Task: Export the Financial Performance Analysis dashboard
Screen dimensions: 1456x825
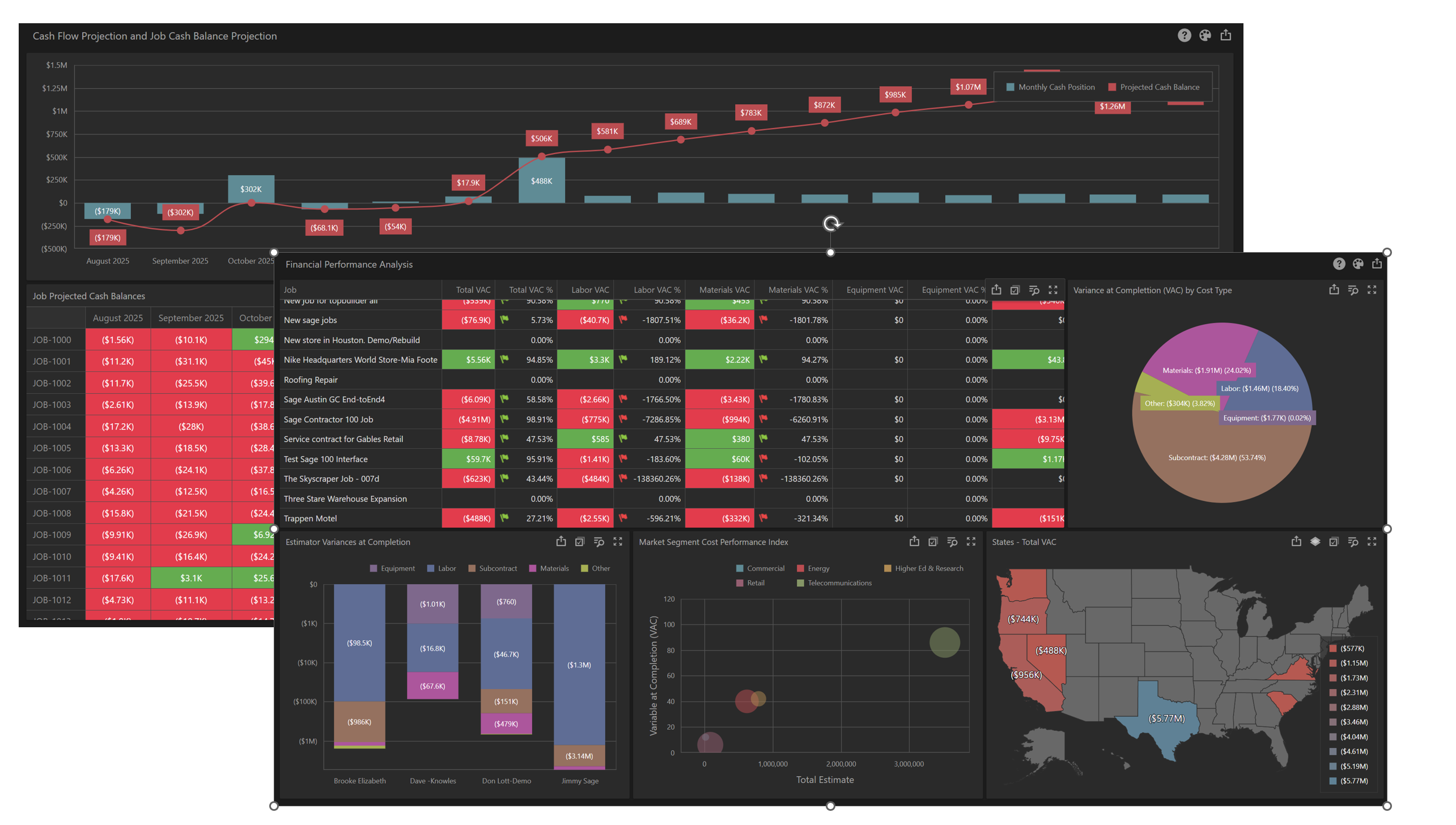Action: tap(1377, 264)
